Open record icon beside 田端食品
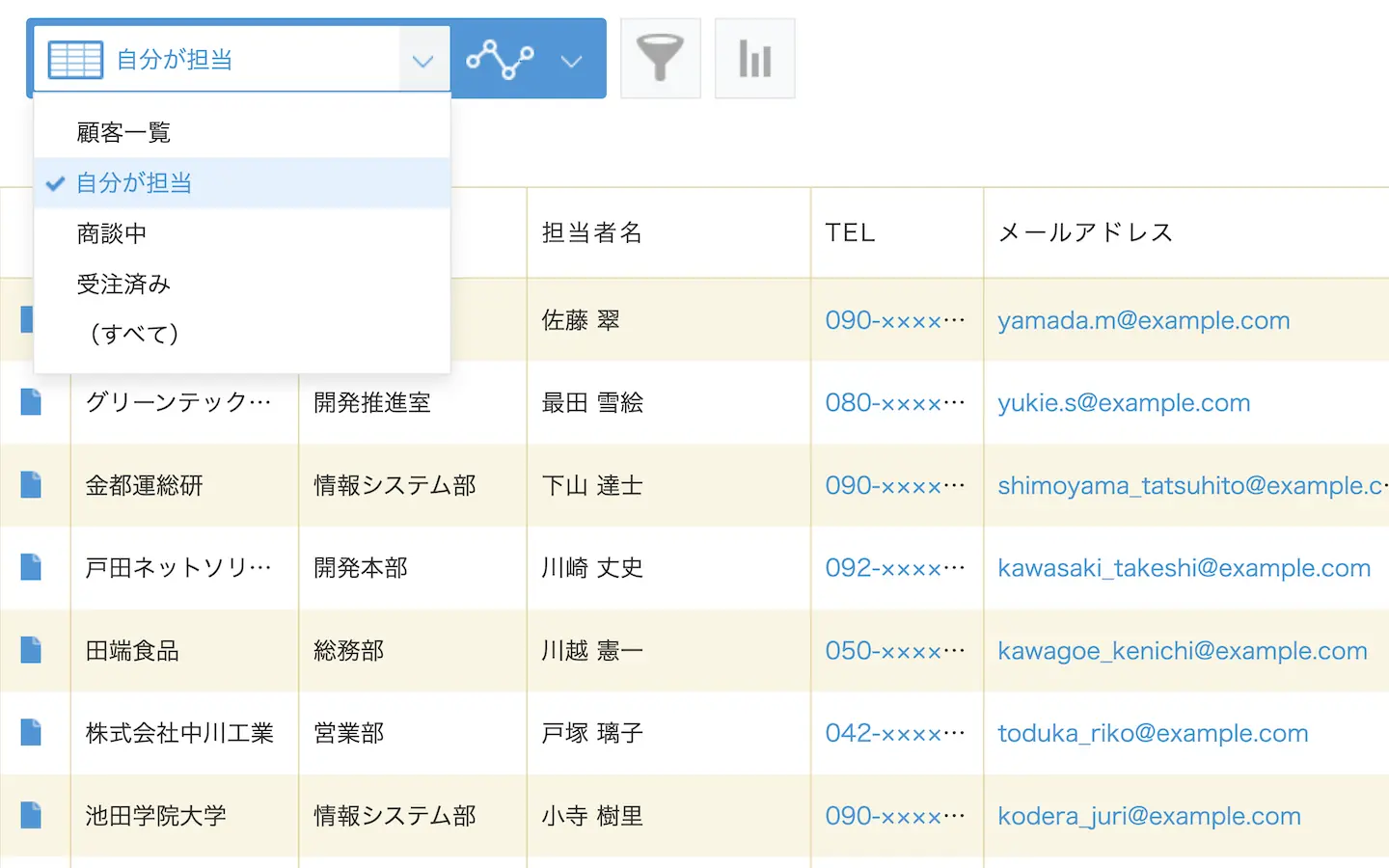Image resolution: width=1389 pixels, height=868 pixels. pos(31,650)
